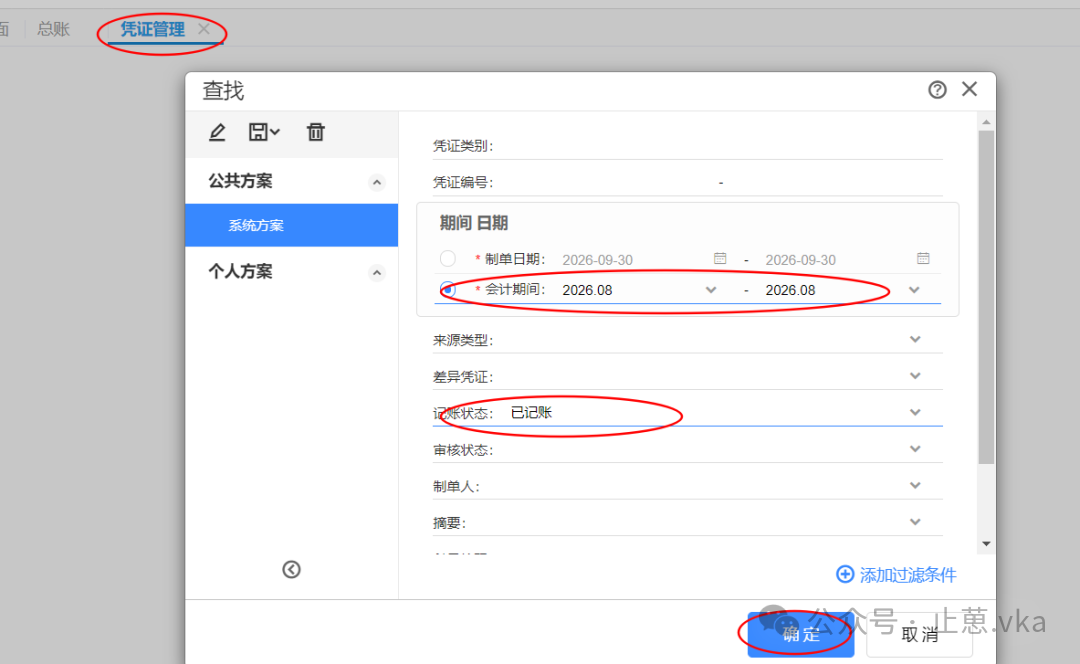Collapse the 公共方案 section
This screenshot has height=664, width=1080.
(x=377, y=183)
